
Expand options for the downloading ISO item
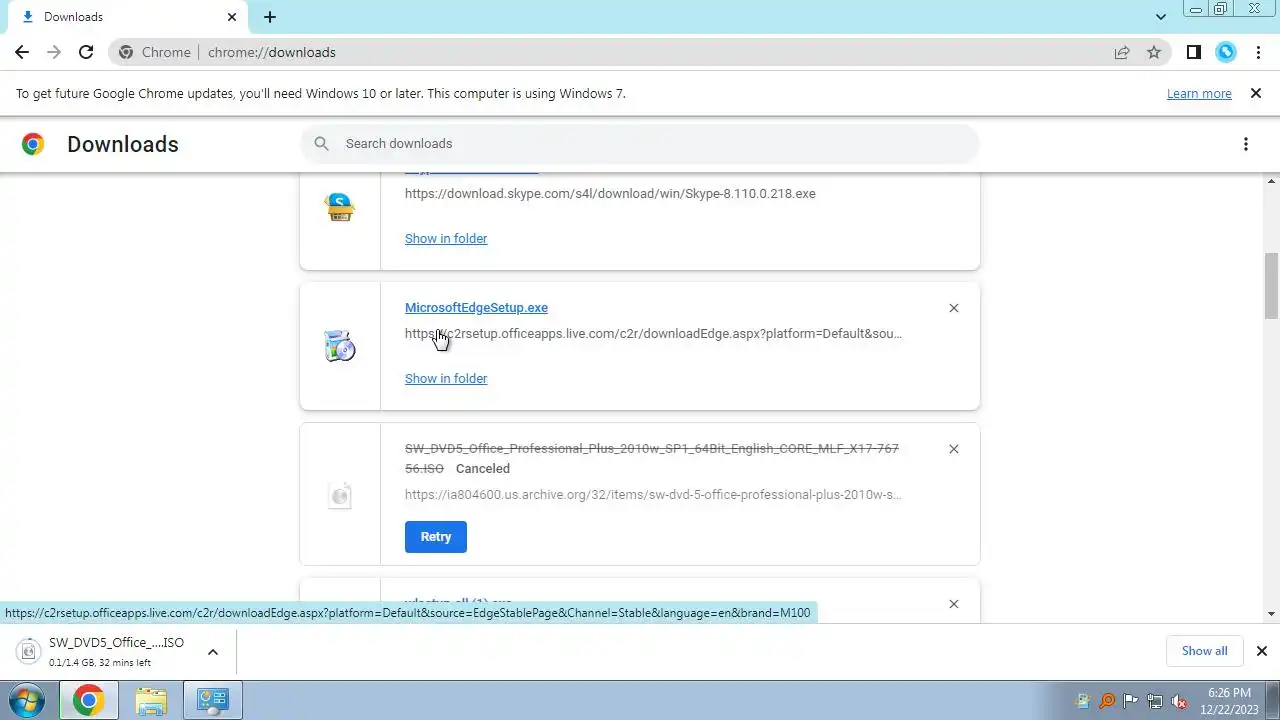[x=212, y=652]
